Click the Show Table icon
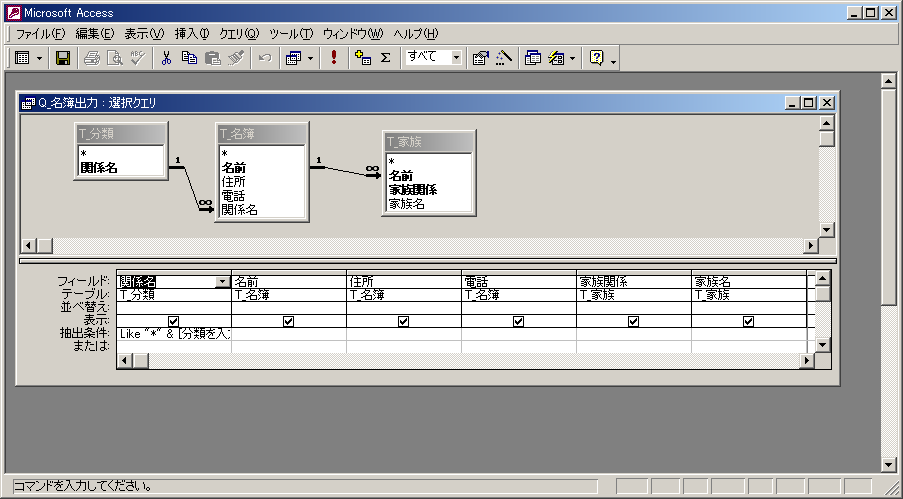The image size is (903, 499). point(363,58)
